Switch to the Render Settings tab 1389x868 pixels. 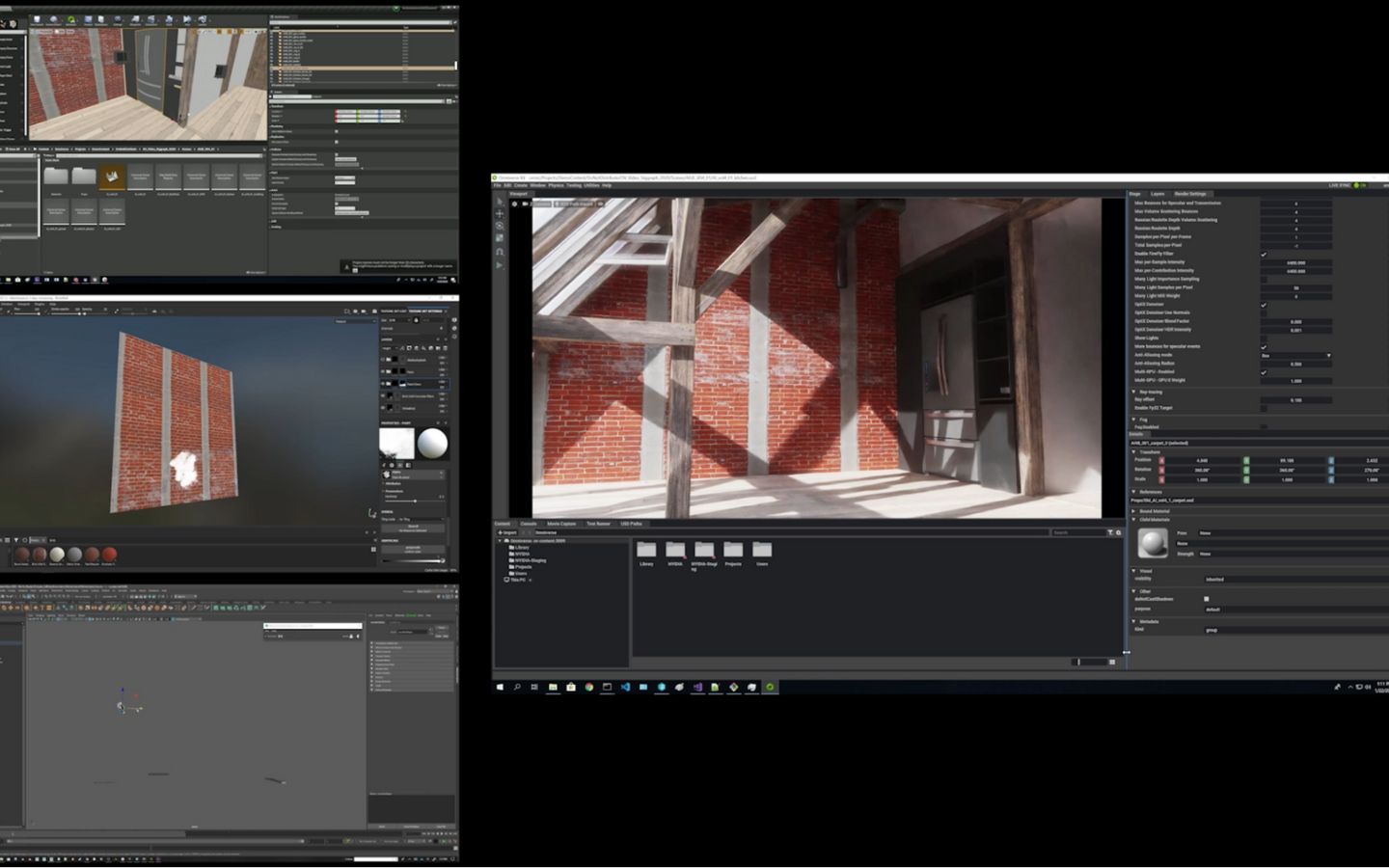point(1190,194)
